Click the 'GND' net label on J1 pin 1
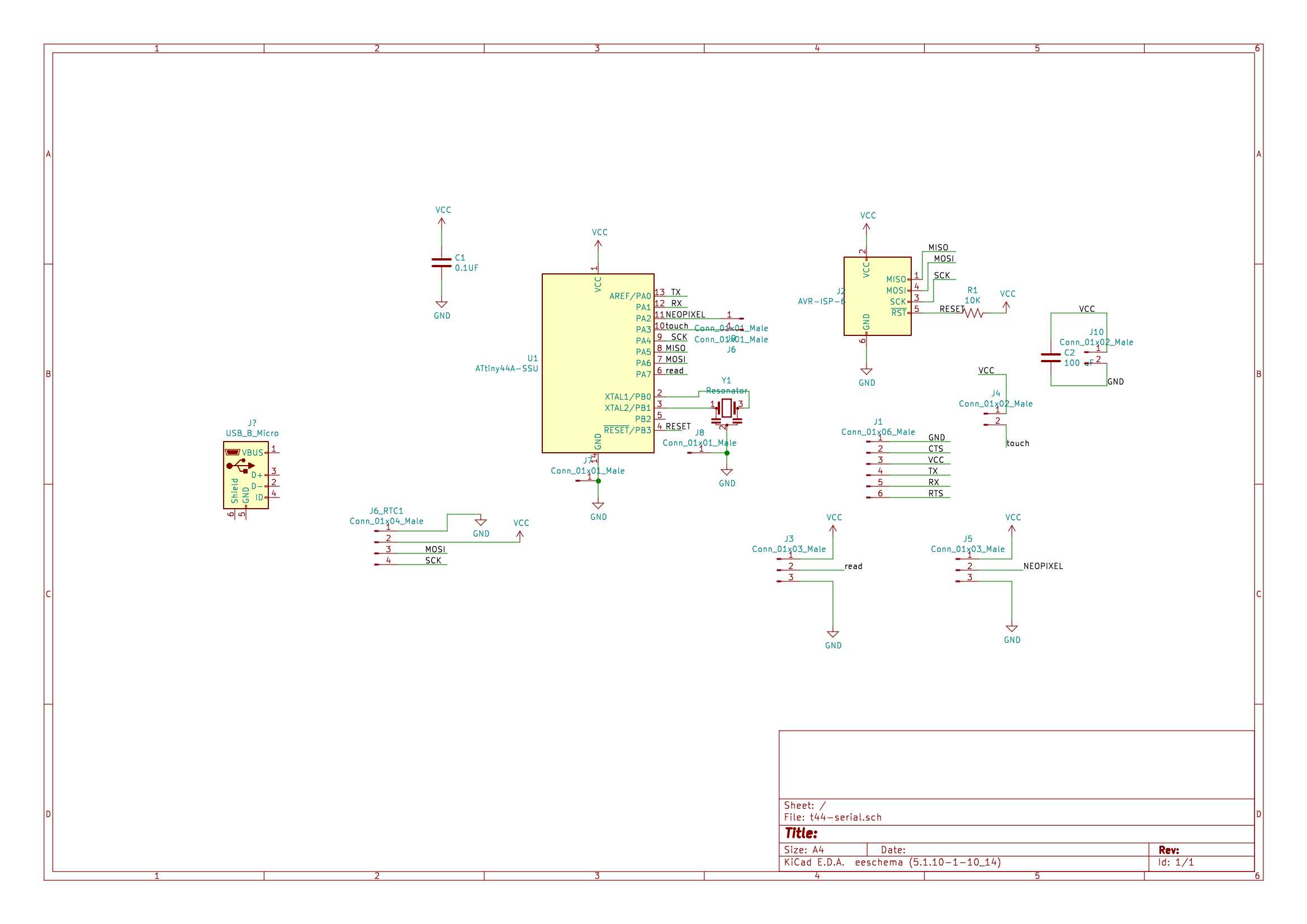1307x924 pixels. pos(936,438)
